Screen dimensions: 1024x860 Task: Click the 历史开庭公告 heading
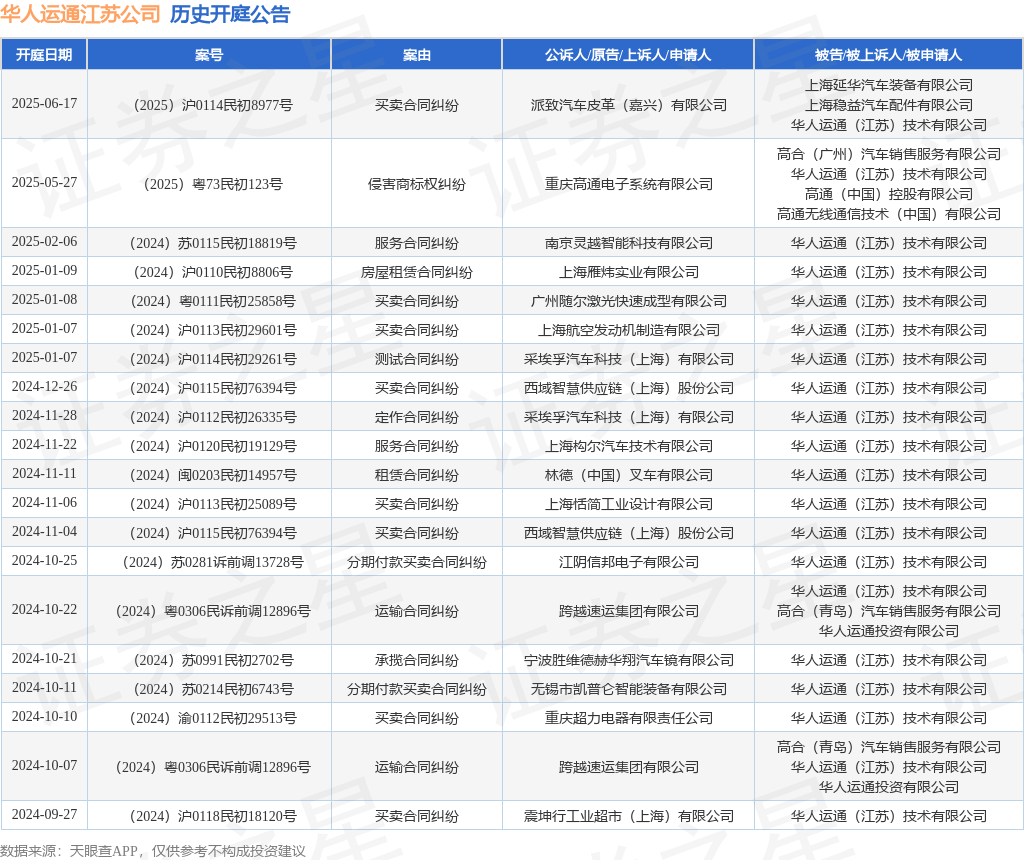tap(230, 14)
